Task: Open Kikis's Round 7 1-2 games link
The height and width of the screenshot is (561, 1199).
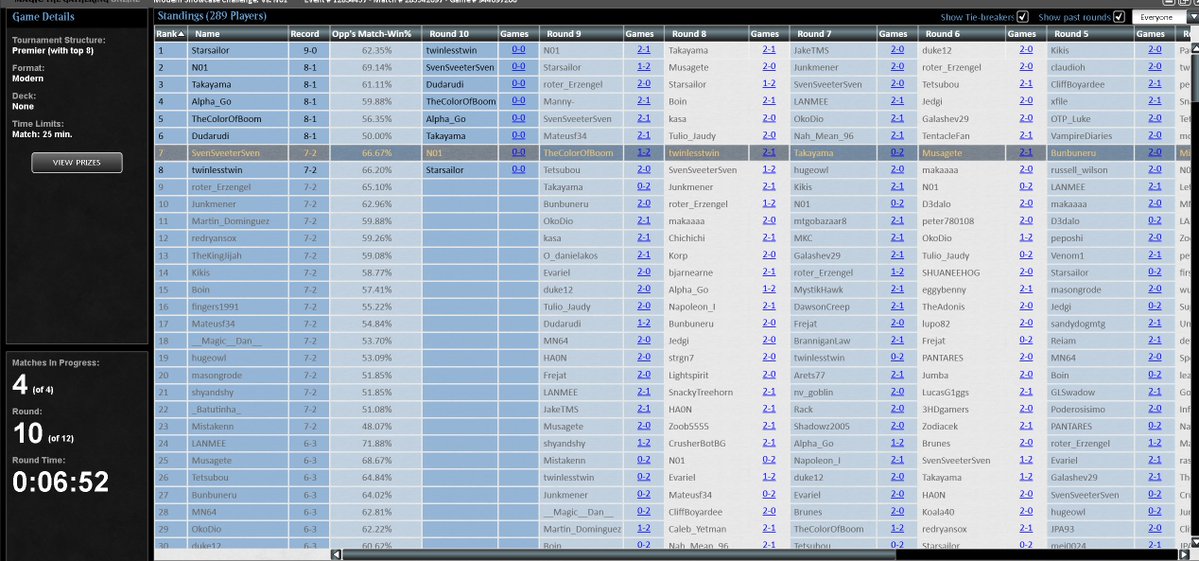Action: pyautogui.click(x=897, y=272)
